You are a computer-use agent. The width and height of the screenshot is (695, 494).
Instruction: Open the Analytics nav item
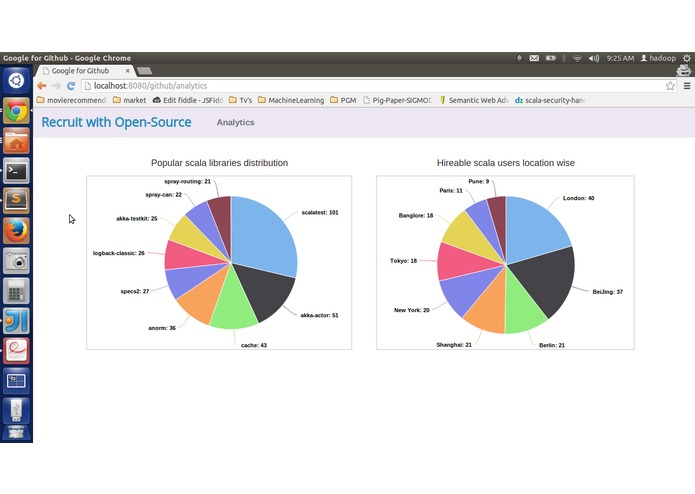pos(235,122)
